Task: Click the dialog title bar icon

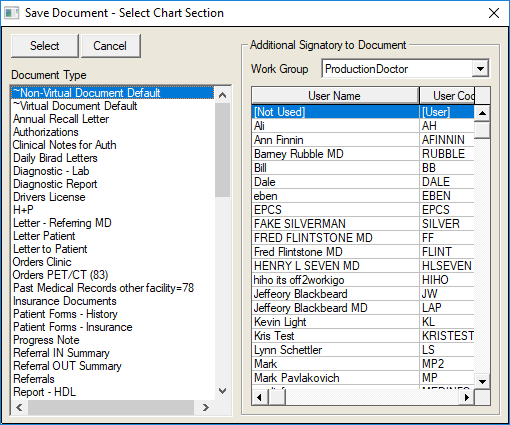Action: point(12,13)
